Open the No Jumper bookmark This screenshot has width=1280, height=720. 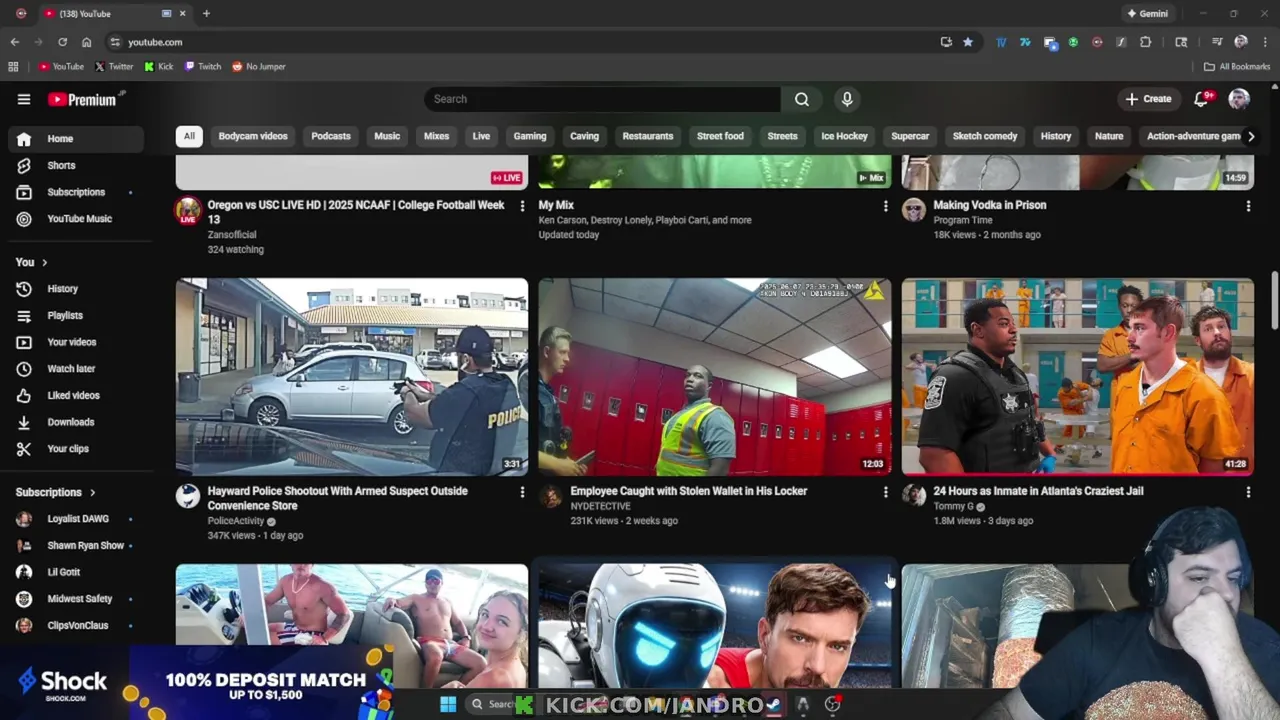(259, 66)
